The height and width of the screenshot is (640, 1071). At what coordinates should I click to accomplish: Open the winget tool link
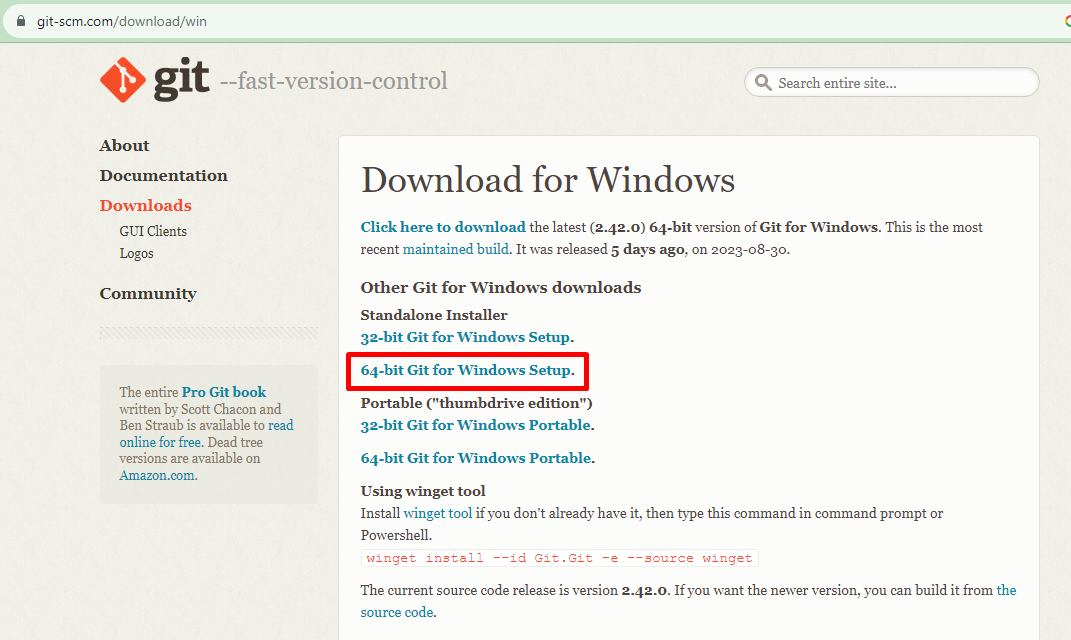pyautogui.click(x=436, y=512)
